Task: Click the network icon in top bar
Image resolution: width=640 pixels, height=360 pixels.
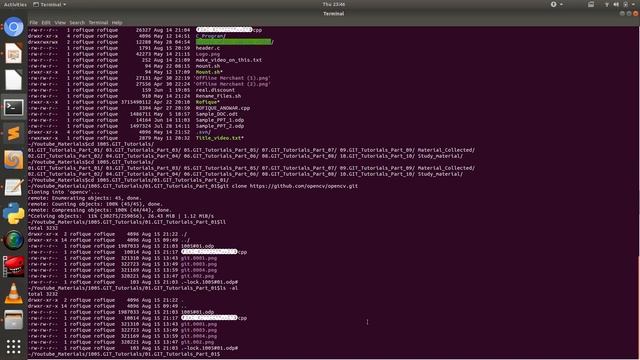Action: pos(607,4)
